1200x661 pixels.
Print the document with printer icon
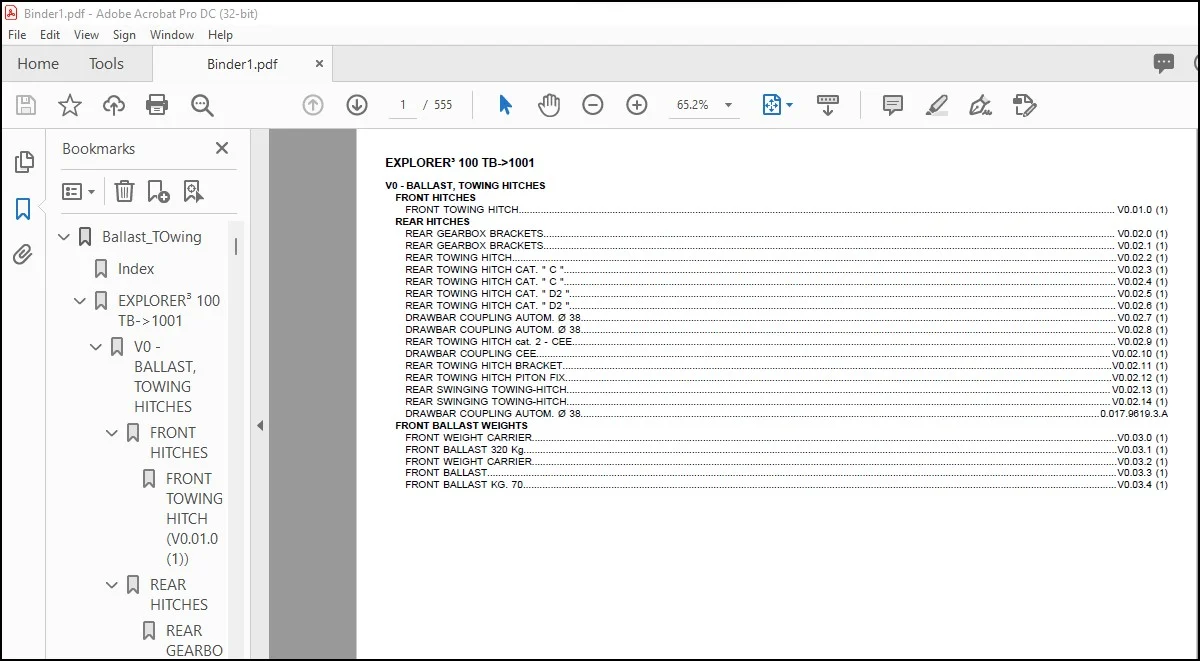pos(157,105)
